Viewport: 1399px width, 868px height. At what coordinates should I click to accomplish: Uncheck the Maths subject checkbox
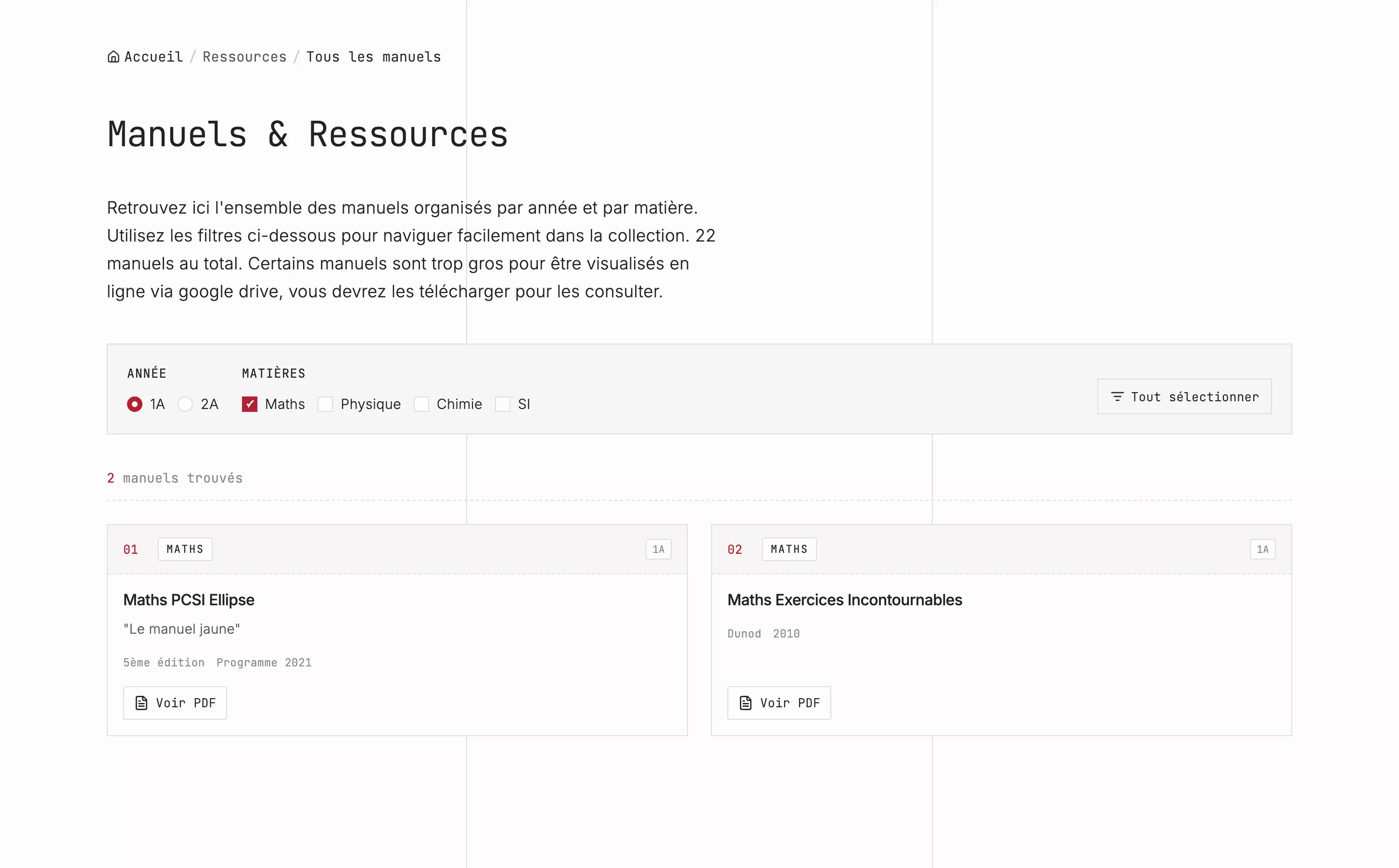tap(250, 404)
